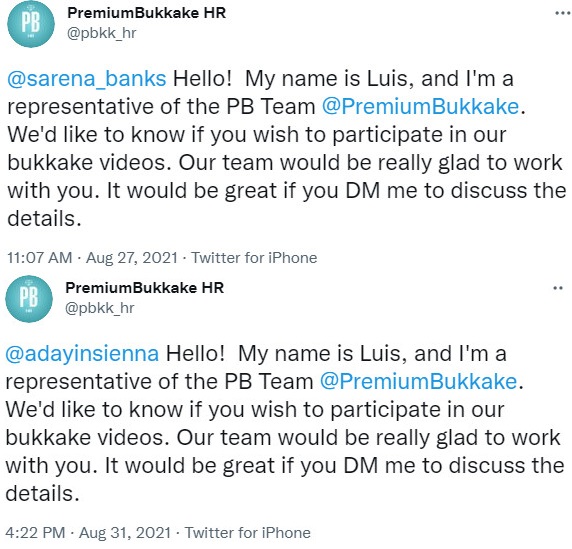The width and height of the screenshot is (572, 549).
Task: Open PremiumBukkake HR display name, first tweet
Action: [x=147, y=13]
